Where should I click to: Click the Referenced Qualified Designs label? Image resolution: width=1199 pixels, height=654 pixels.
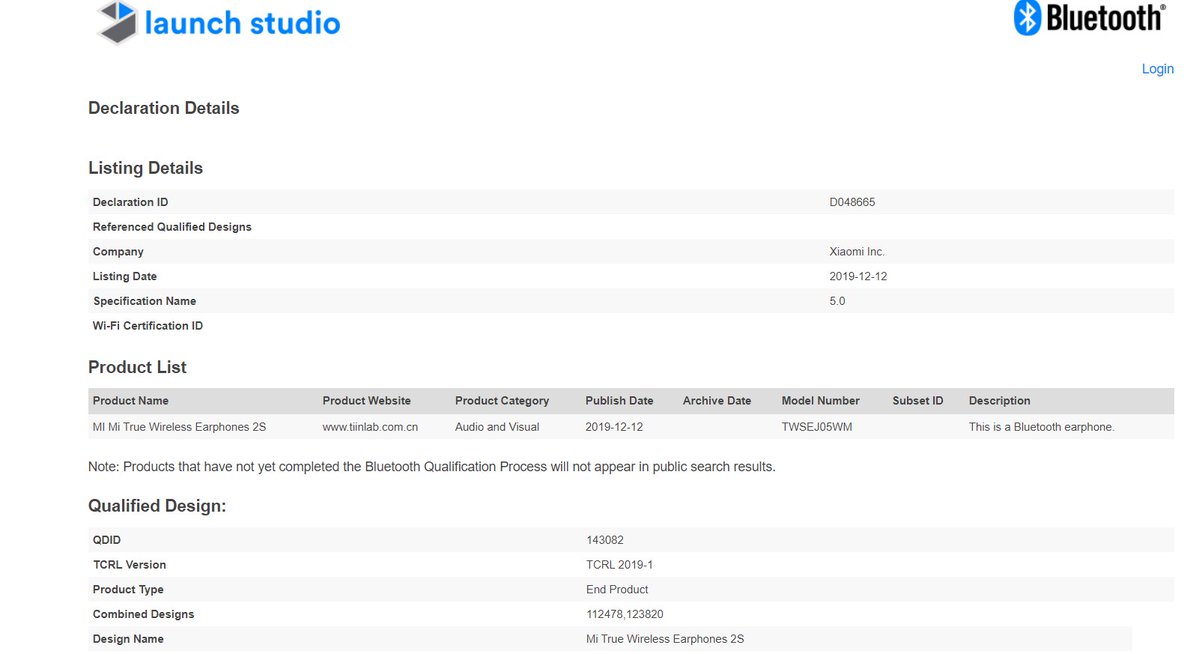(172, 226)
